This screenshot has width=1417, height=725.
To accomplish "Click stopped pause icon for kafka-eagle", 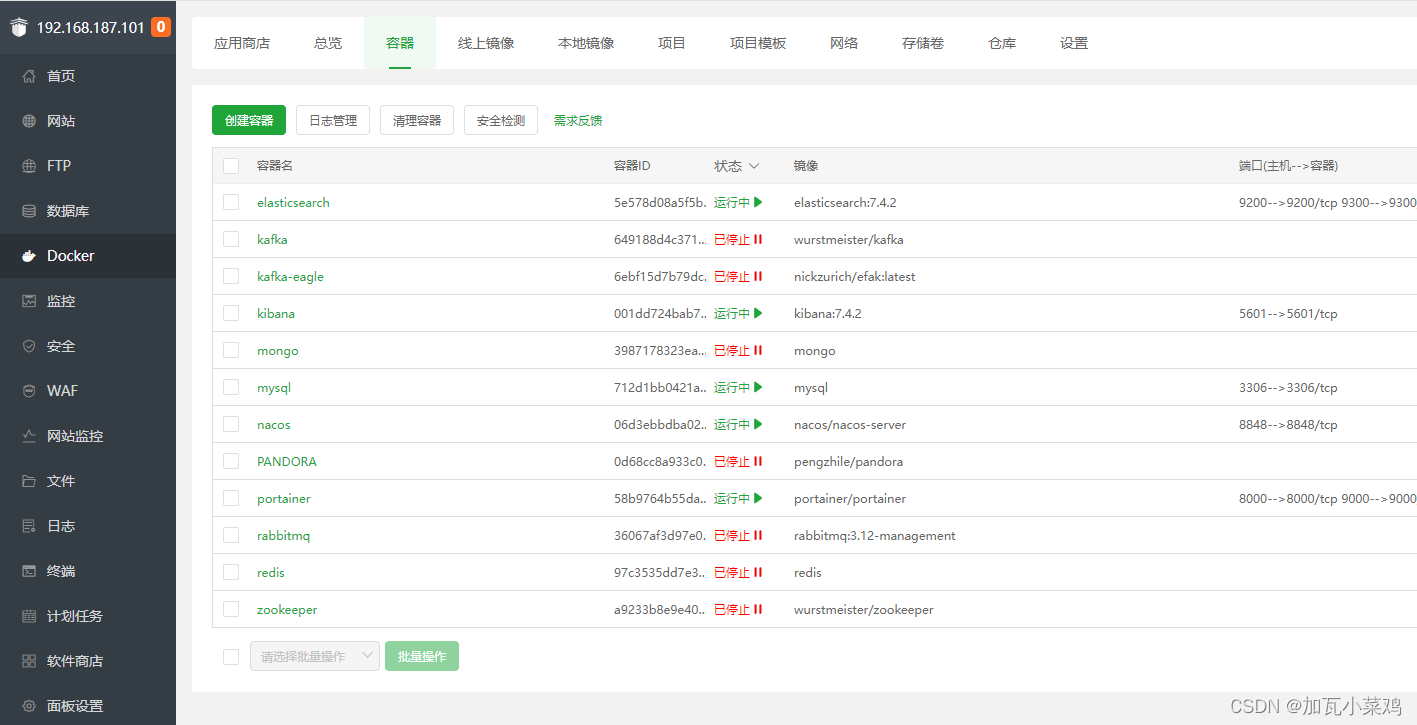I will pyautogui.click(x=758, y=276).
